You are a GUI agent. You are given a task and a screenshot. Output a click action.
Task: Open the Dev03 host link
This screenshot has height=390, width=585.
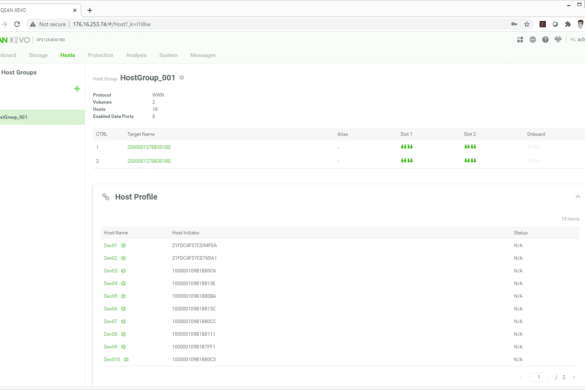110,271
